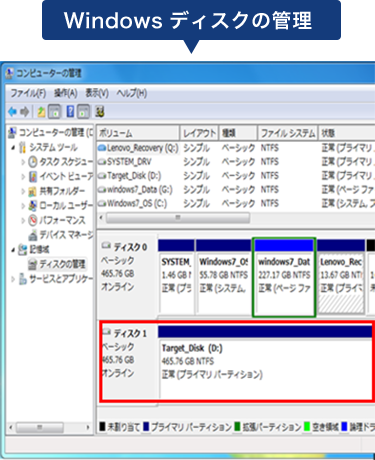The image size is (375, 460).
Task: Click ベーシック cell in Lenovo_Recovery row
Action: [x=238, y=148]
